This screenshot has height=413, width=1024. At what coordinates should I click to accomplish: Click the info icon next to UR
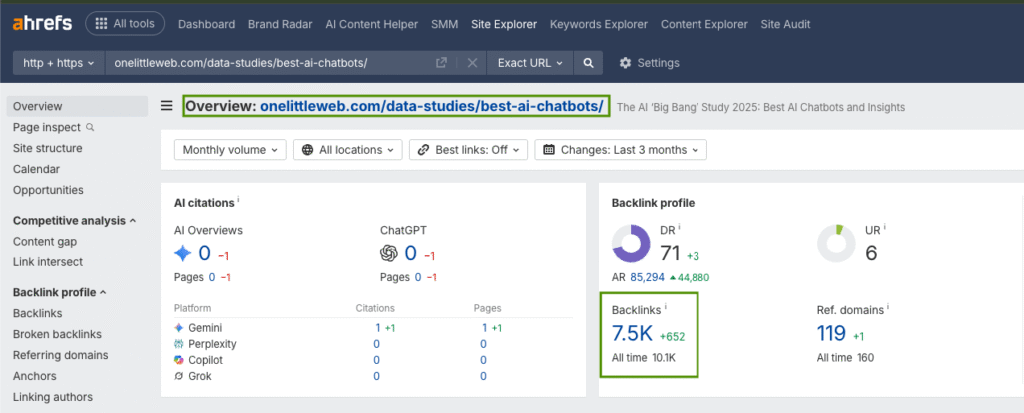(x=885, y=227)
